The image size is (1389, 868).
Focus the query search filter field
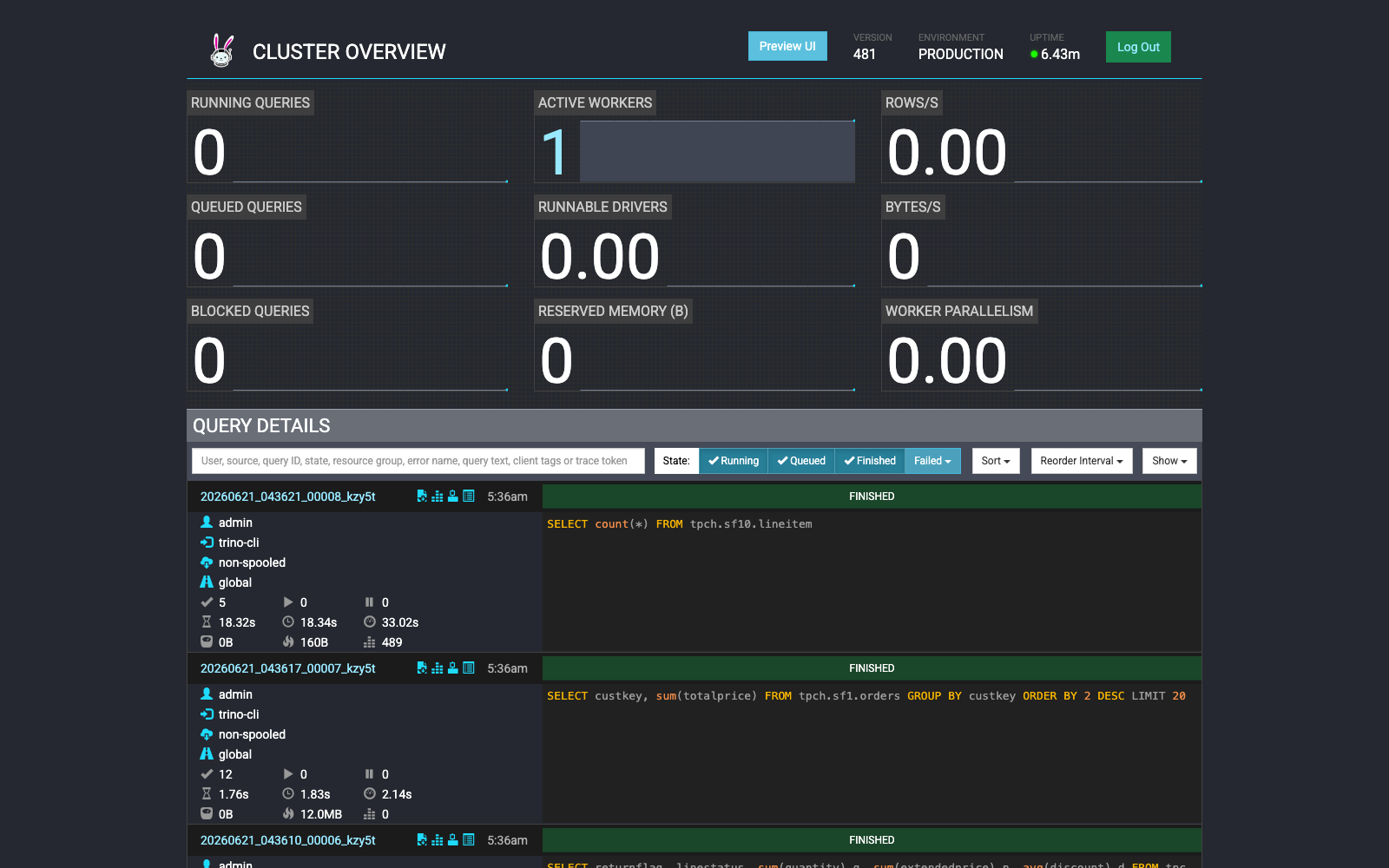418,461
